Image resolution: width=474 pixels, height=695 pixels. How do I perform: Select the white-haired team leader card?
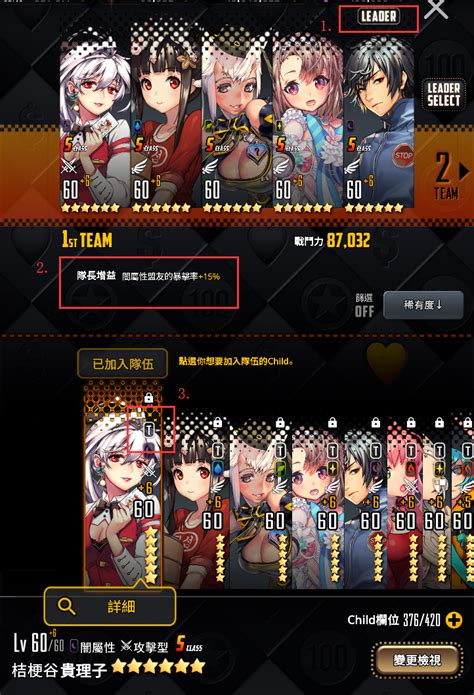tap(95, 121)
